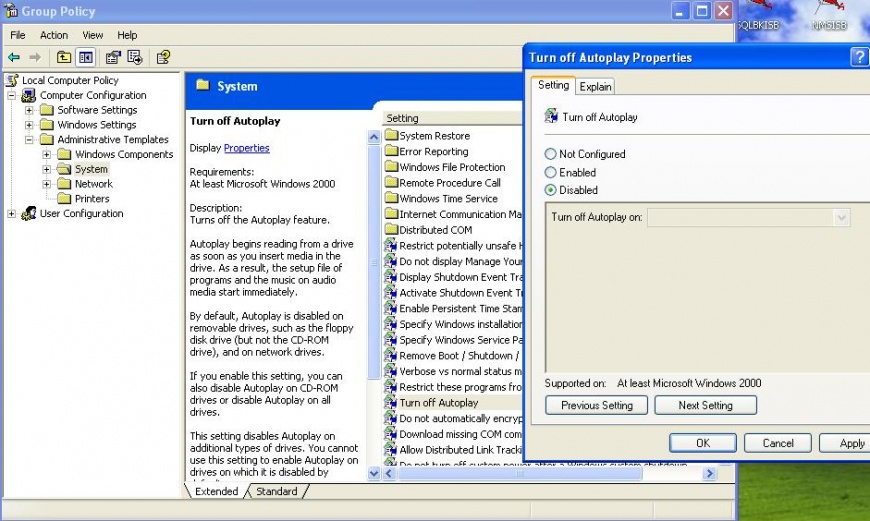Screen dimensions: 870x521
Task: Click the description pane vertical scrollbar thumb
Action: pos(374,262)
